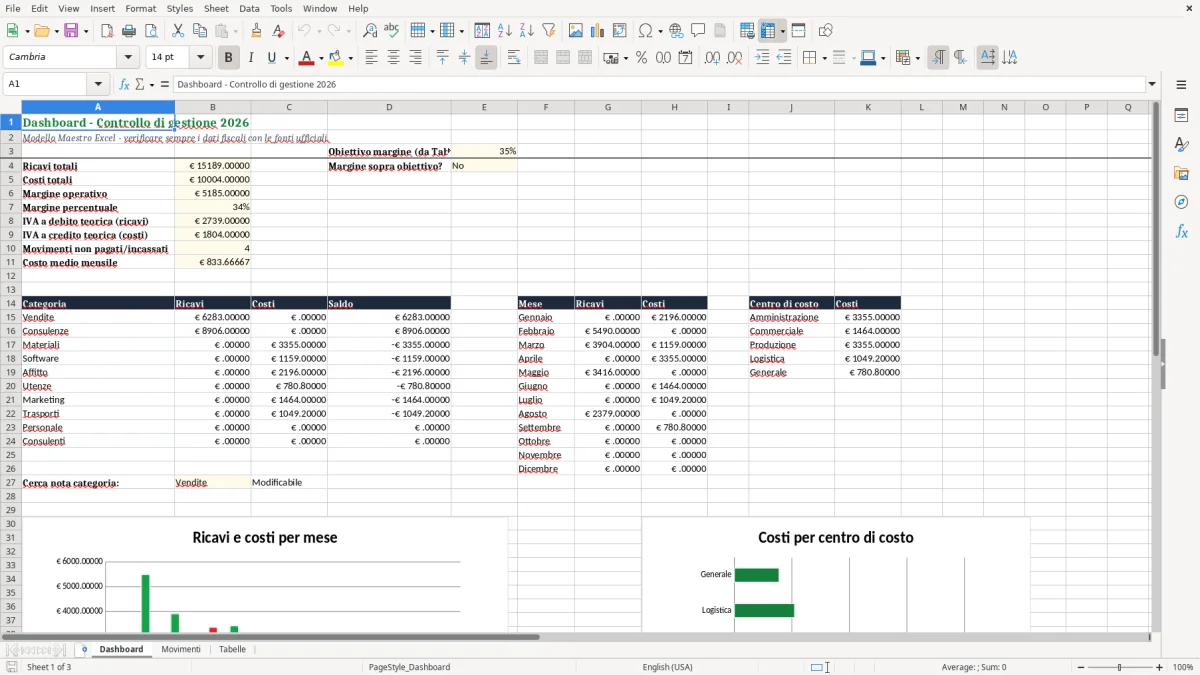Viewport: 1200px width, 675px height.
Task: Toggle Underline formatting
Action: click(271, 58)
